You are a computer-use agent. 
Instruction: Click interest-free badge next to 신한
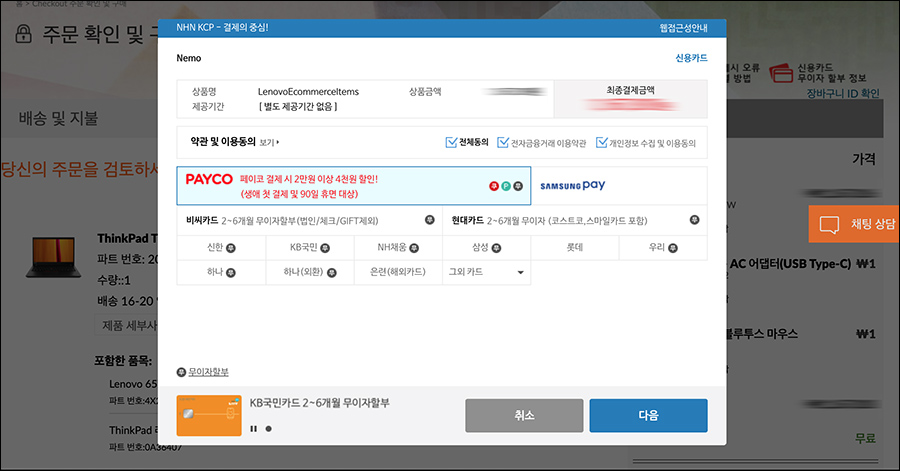[x=231, y=248]
